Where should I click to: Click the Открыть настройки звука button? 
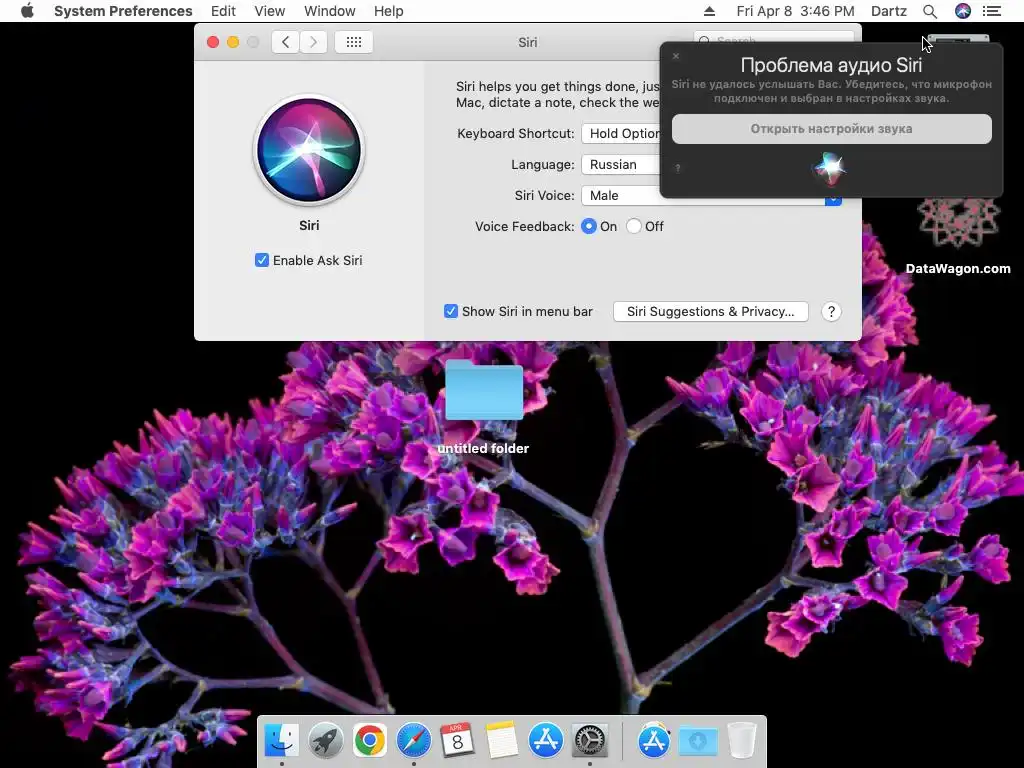[x=831, y=129]
